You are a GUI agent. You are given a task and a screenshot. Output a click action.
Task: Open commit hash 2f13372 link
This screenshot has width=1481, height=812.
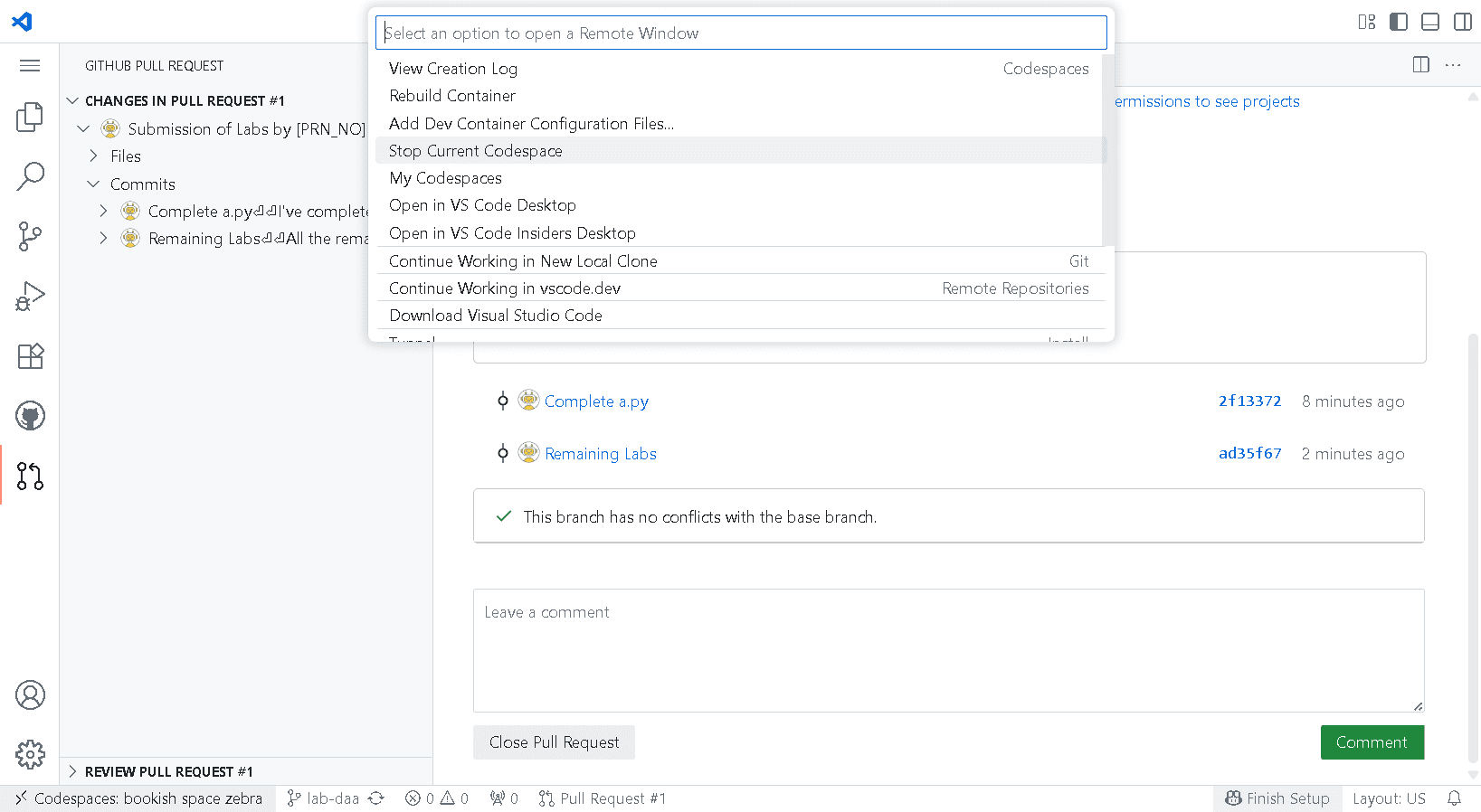point(1249,401)
